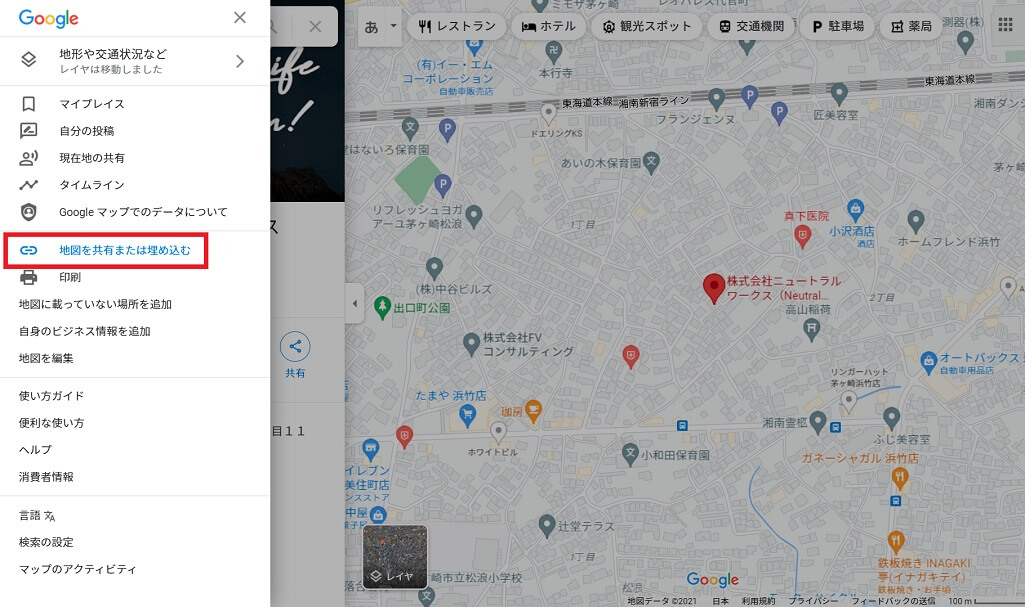Select 地図を共有または埋め込む menu entry
Screen dimensions: 1025x607
tap(118, 250)
